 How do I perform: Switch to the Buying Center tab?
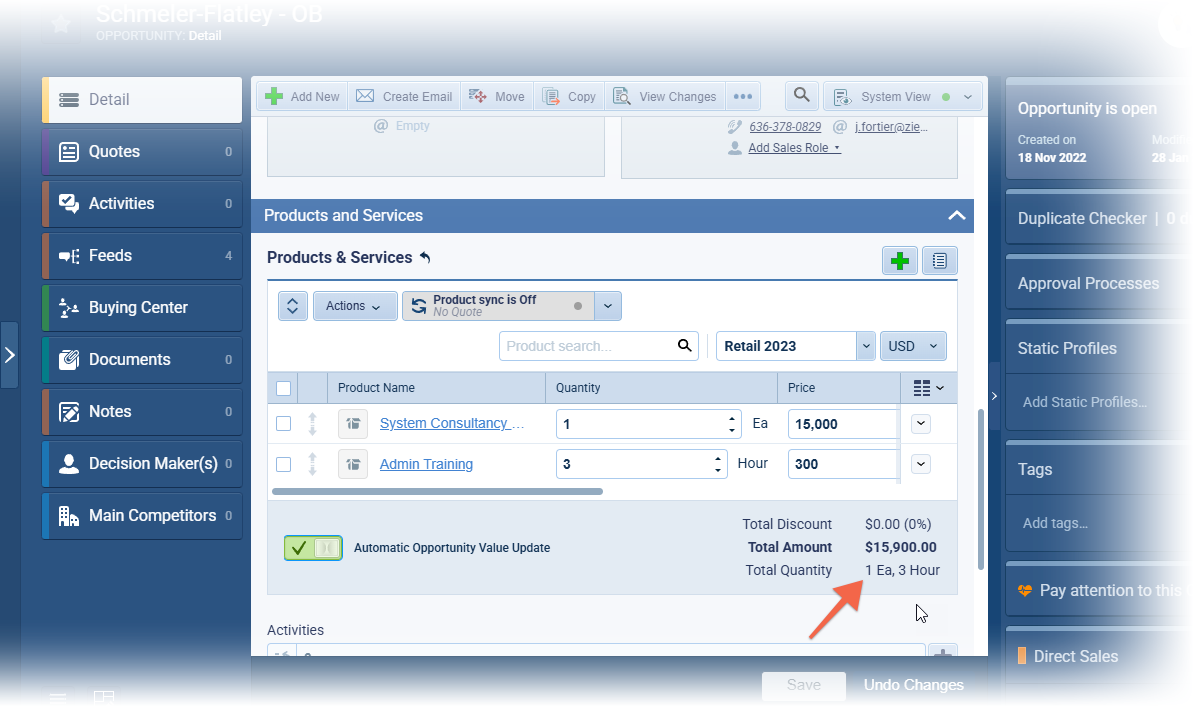[x=142, y=308]
